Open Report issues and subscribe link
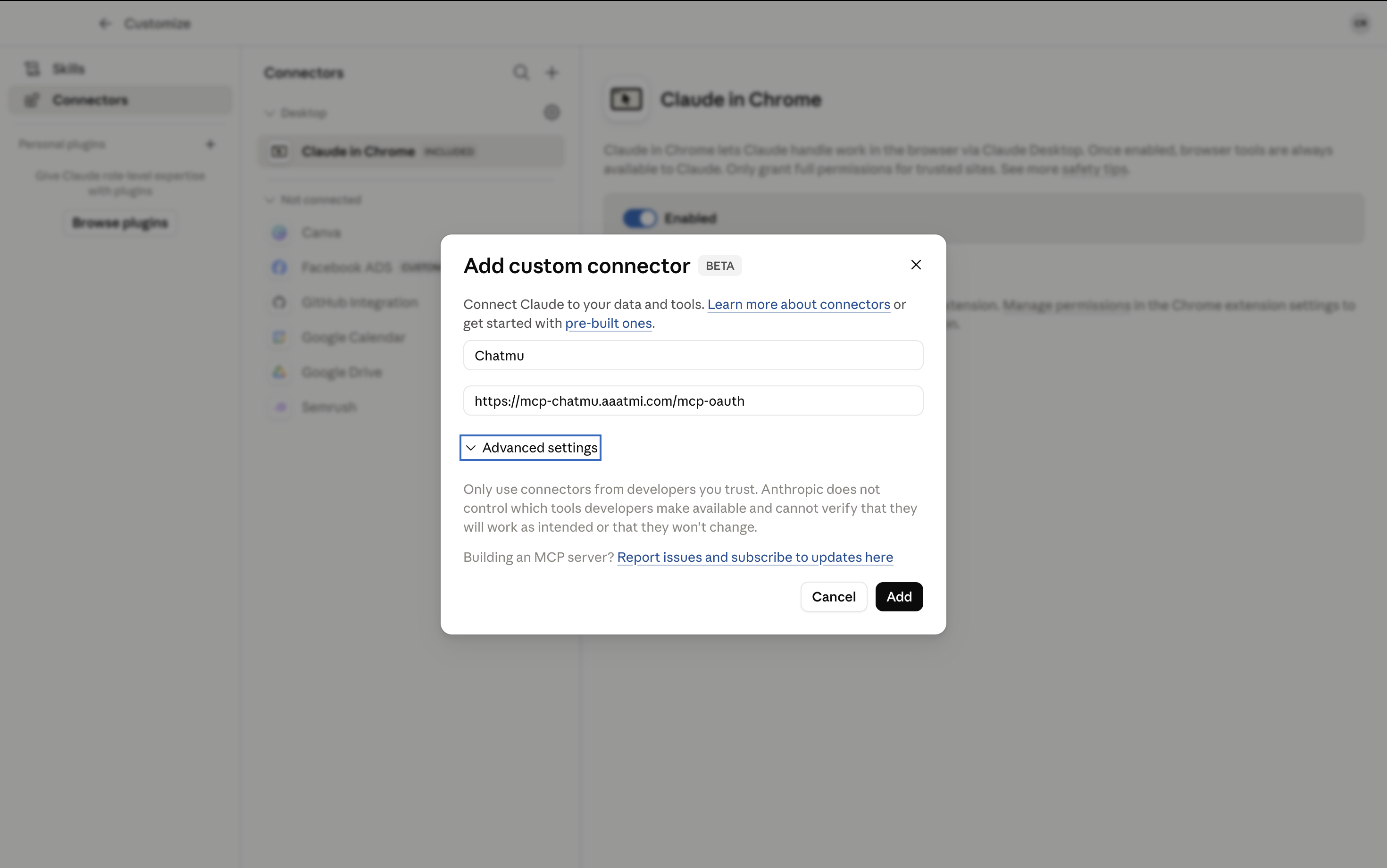1387x868 pixels. coord(755,557)
